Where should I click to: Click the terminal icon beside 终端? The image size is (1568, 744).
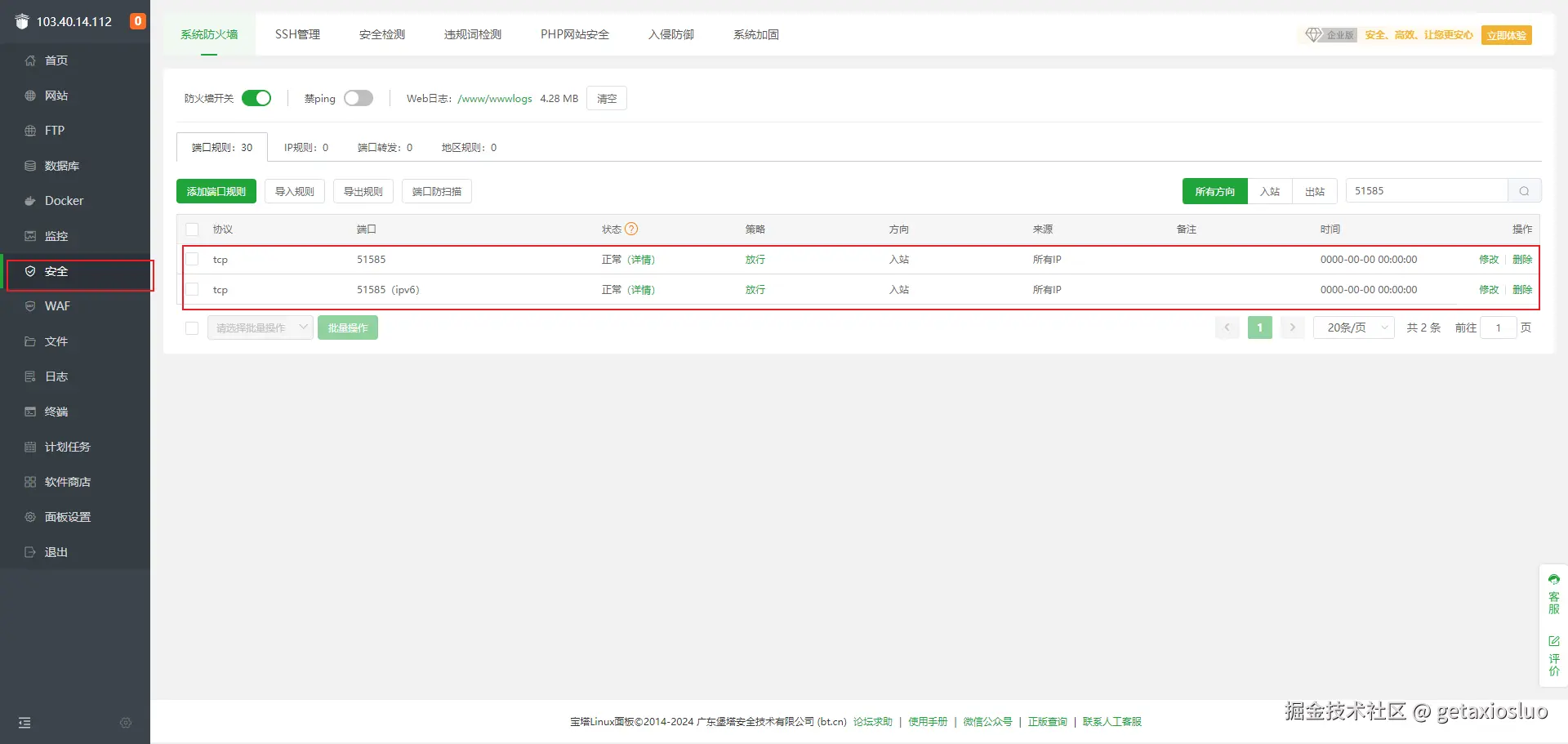30,412
